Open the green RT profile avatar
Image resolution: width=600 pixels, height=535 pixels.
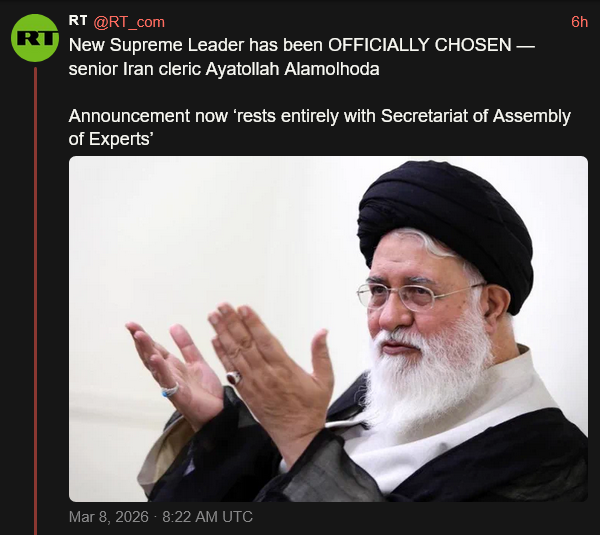coord(35,38)
